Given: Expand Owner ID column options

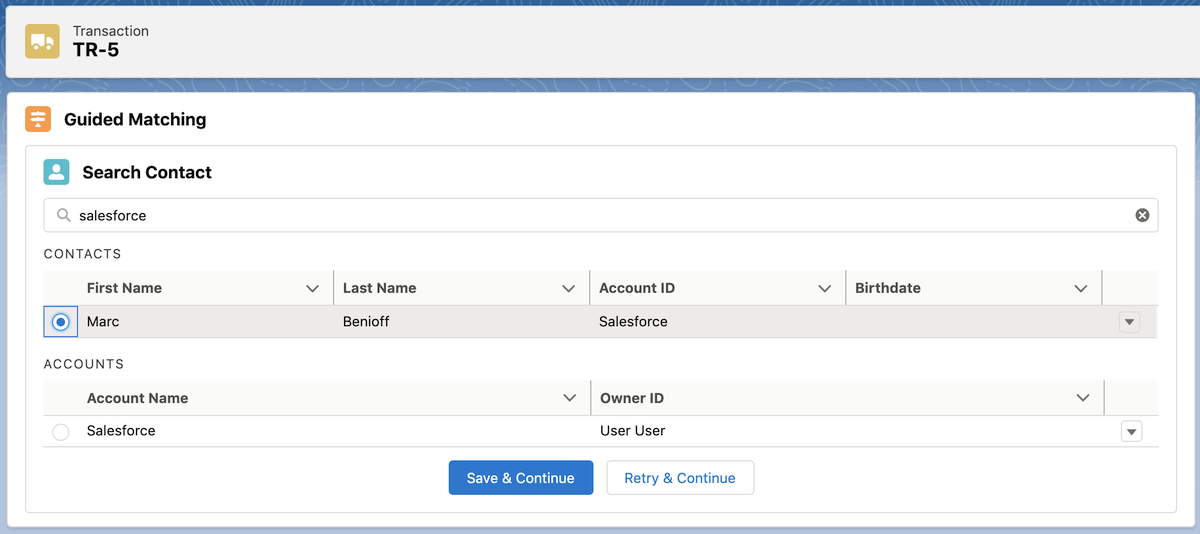Looking at the screenshot, I should click(1082, 398).
